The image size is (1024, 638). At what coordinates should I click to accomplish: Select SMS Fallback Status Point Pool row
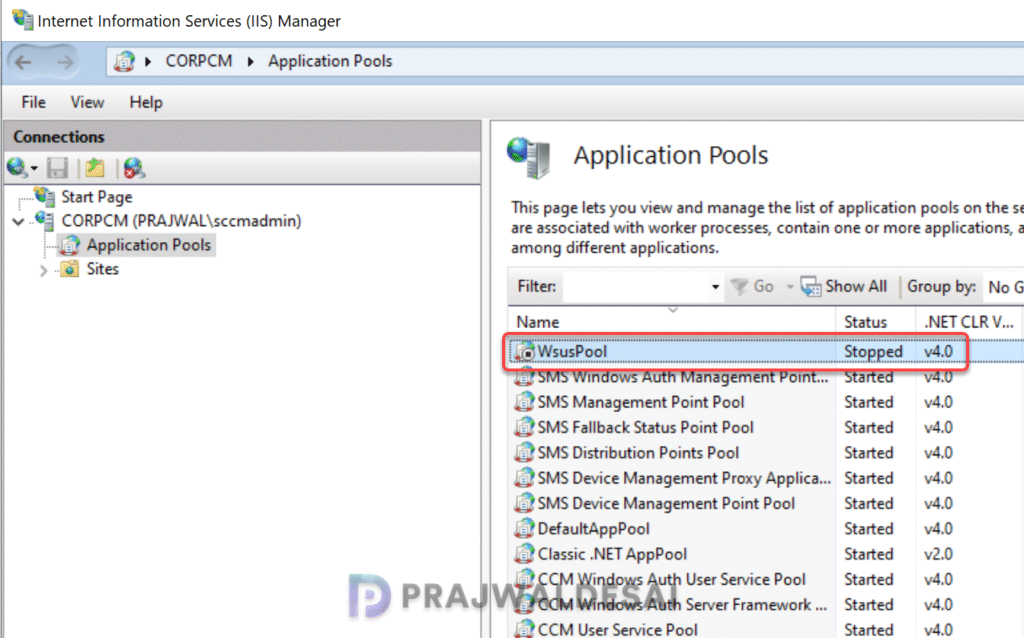coord(765,428)
